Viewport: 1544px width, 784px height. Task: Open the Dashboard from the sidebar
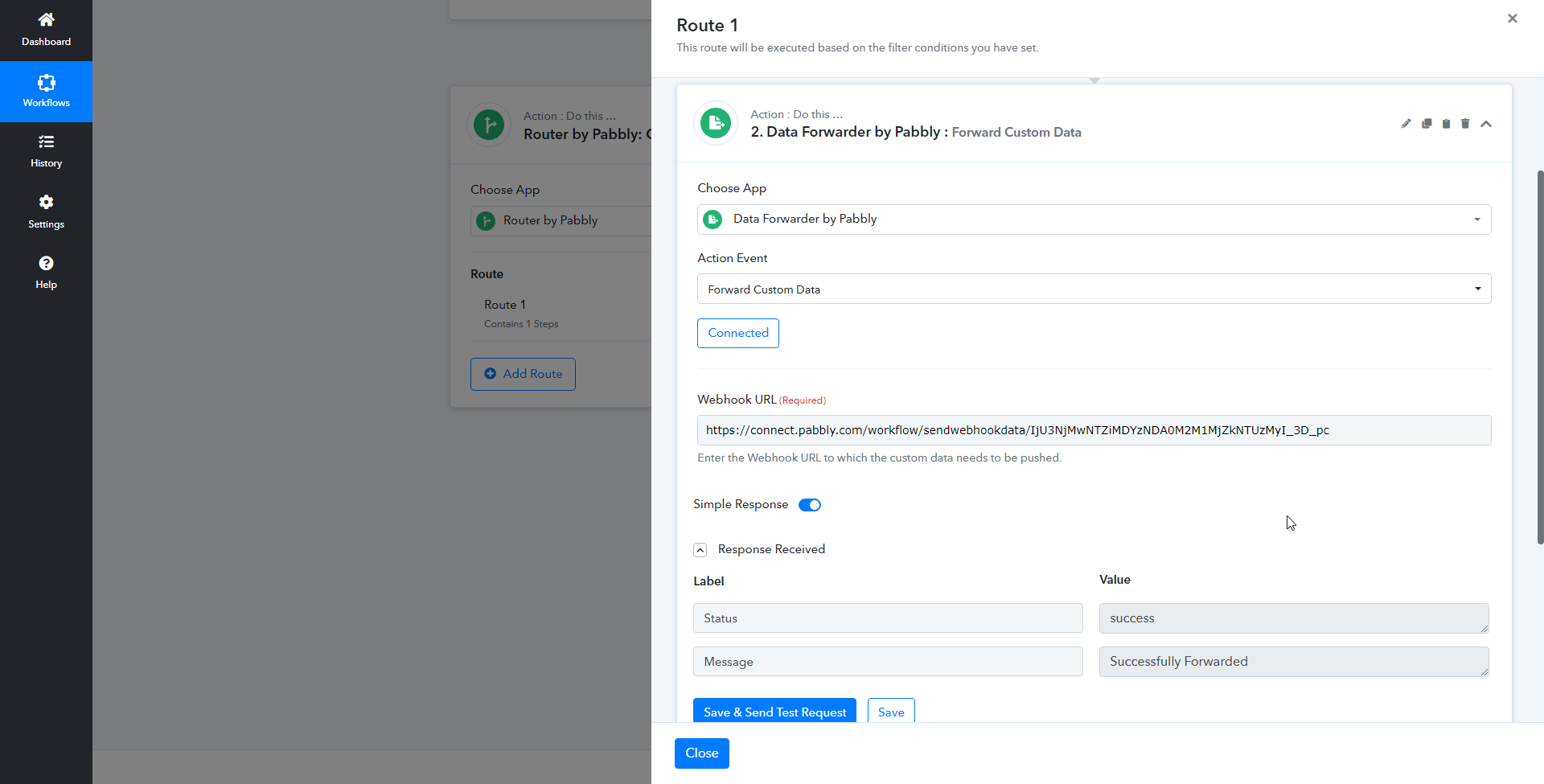click(x=46, y=30)
